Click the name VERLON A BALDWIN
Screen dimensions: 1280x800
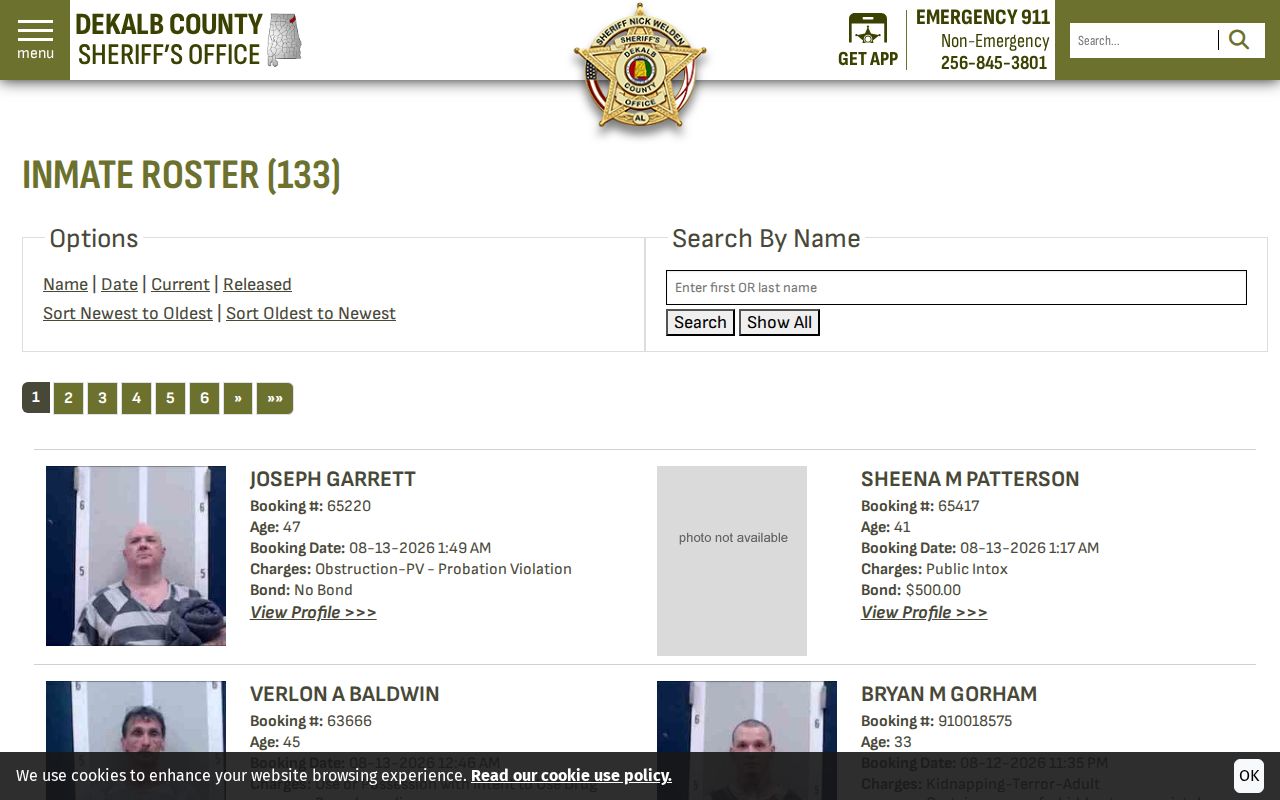[345, 694]
